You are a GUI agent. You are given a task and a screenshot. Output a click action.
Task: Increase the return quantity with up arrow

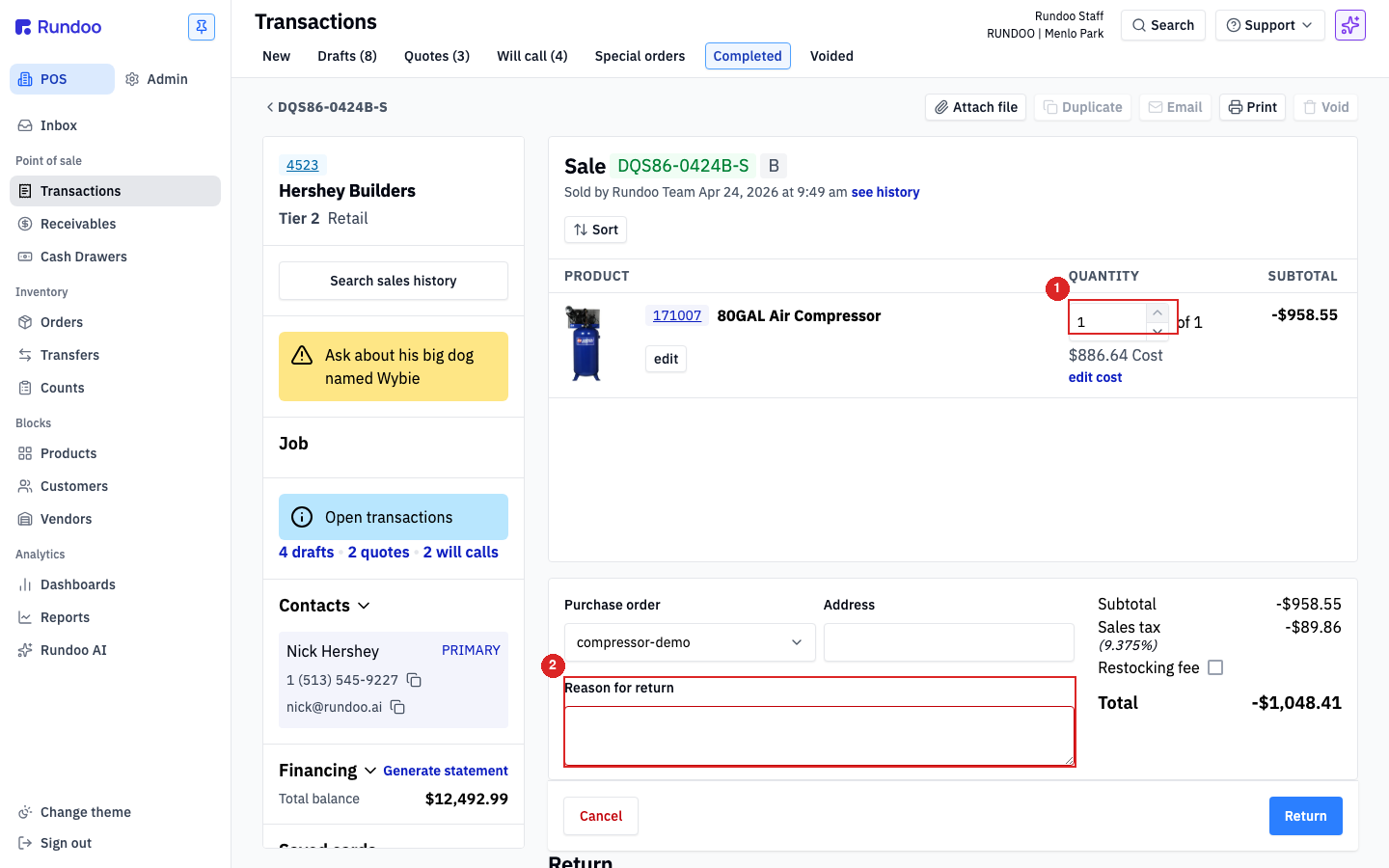[x=1157, y=312]
